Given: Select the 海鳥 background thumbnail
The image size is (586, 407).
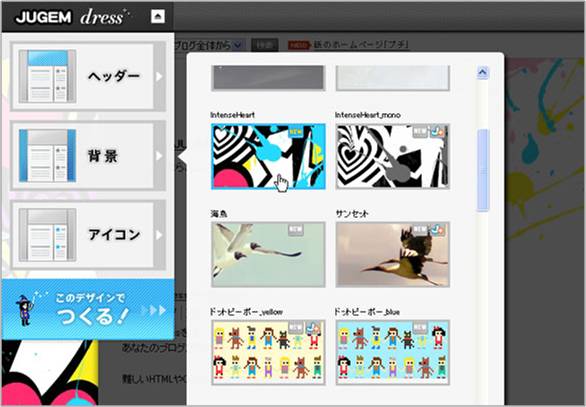Looking at the screenshot, I should pos(268,255).
